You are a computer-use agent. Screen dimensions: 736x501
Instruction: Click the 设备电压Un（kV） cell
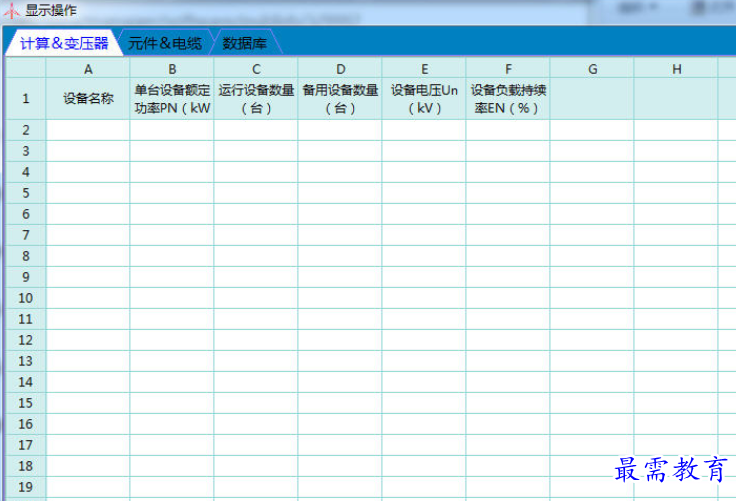424,99
